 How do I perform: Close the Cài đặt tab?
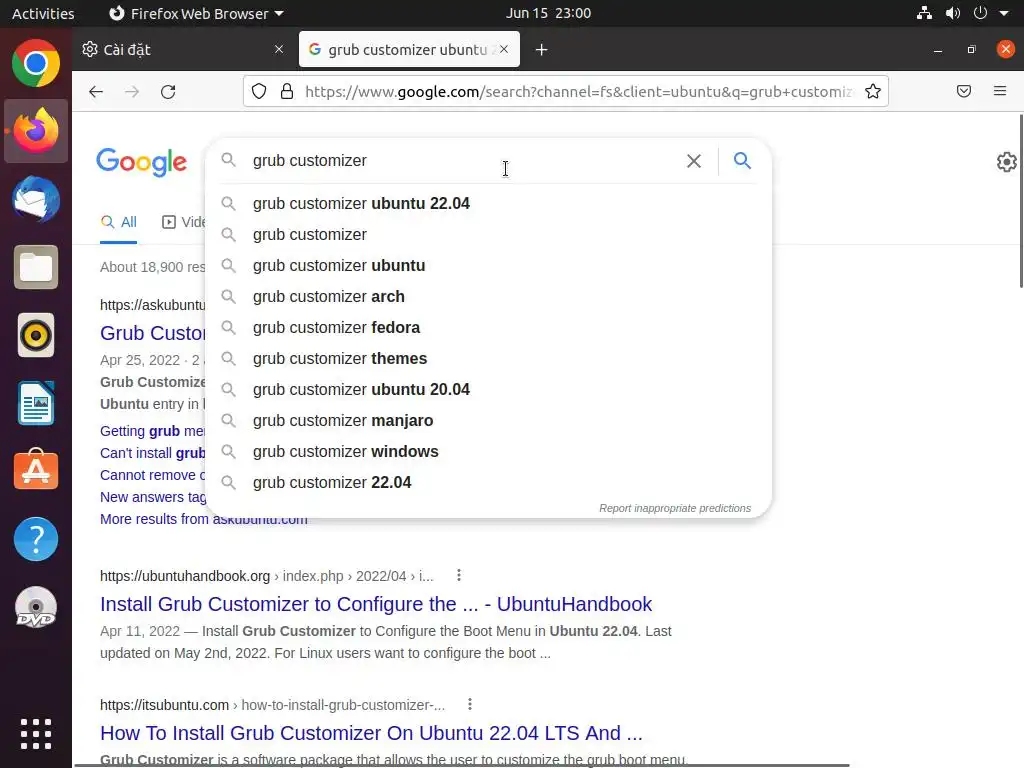click(x=279, y=49)
